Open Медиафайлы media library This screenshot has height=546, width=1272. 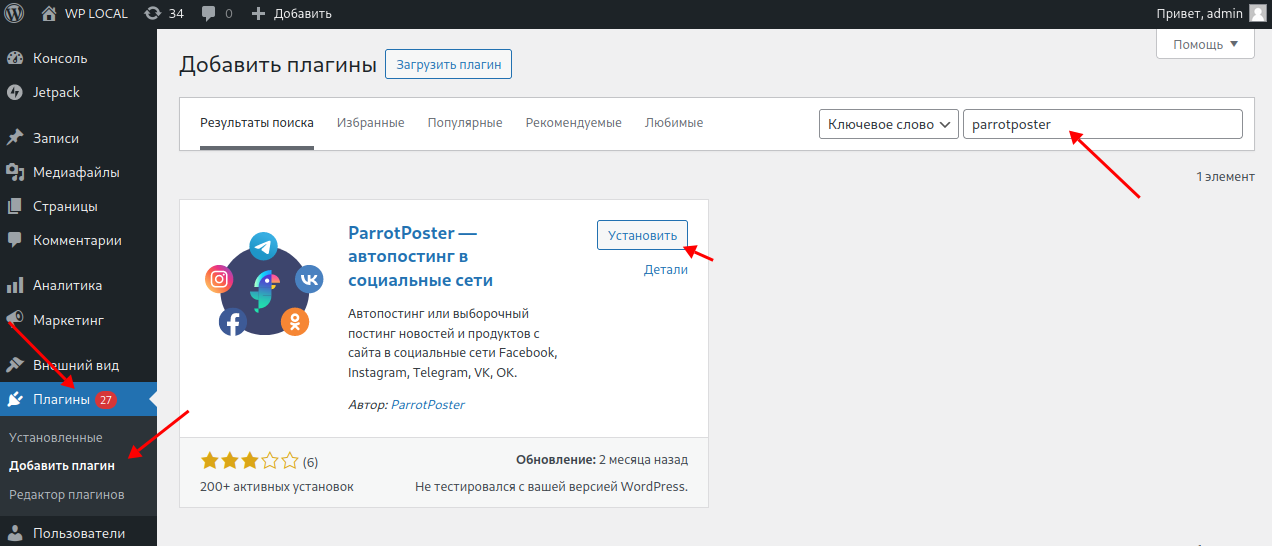[78, 172]
